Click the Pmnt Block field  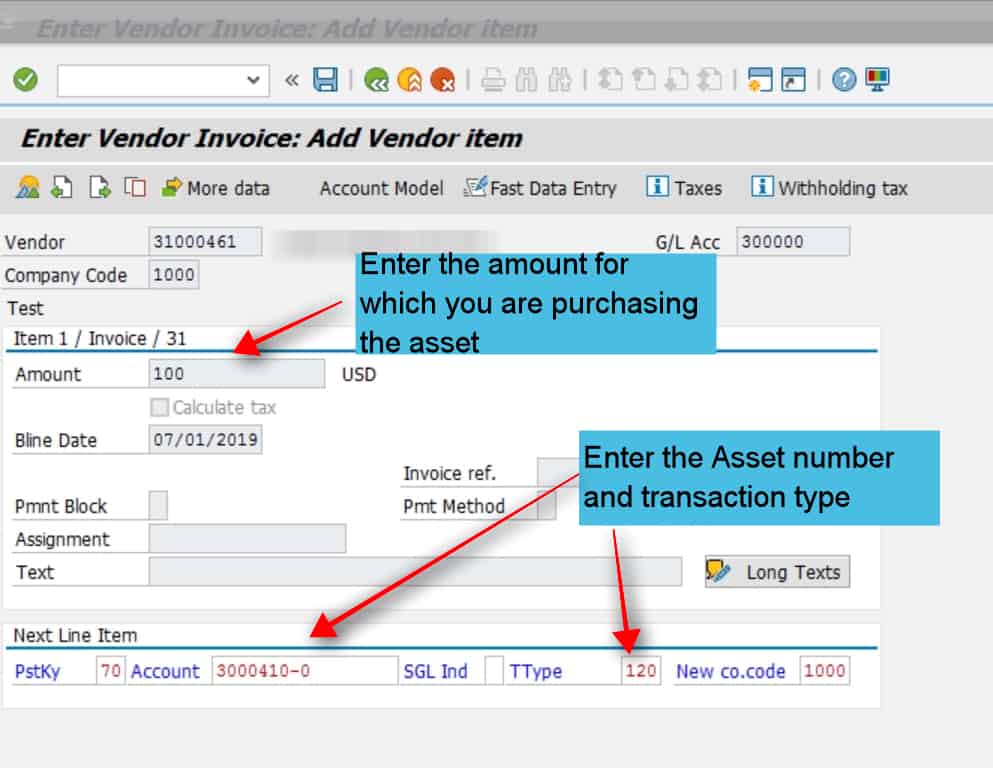tap(158, 505)
